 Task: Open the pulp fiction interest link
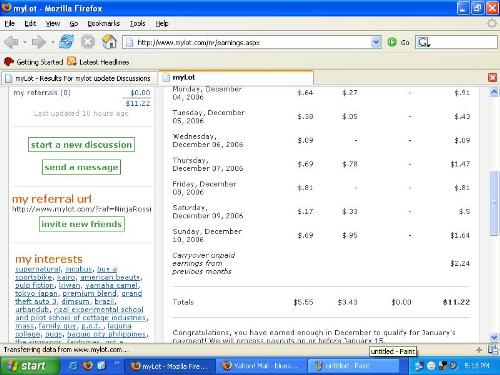tap(34, 285)
